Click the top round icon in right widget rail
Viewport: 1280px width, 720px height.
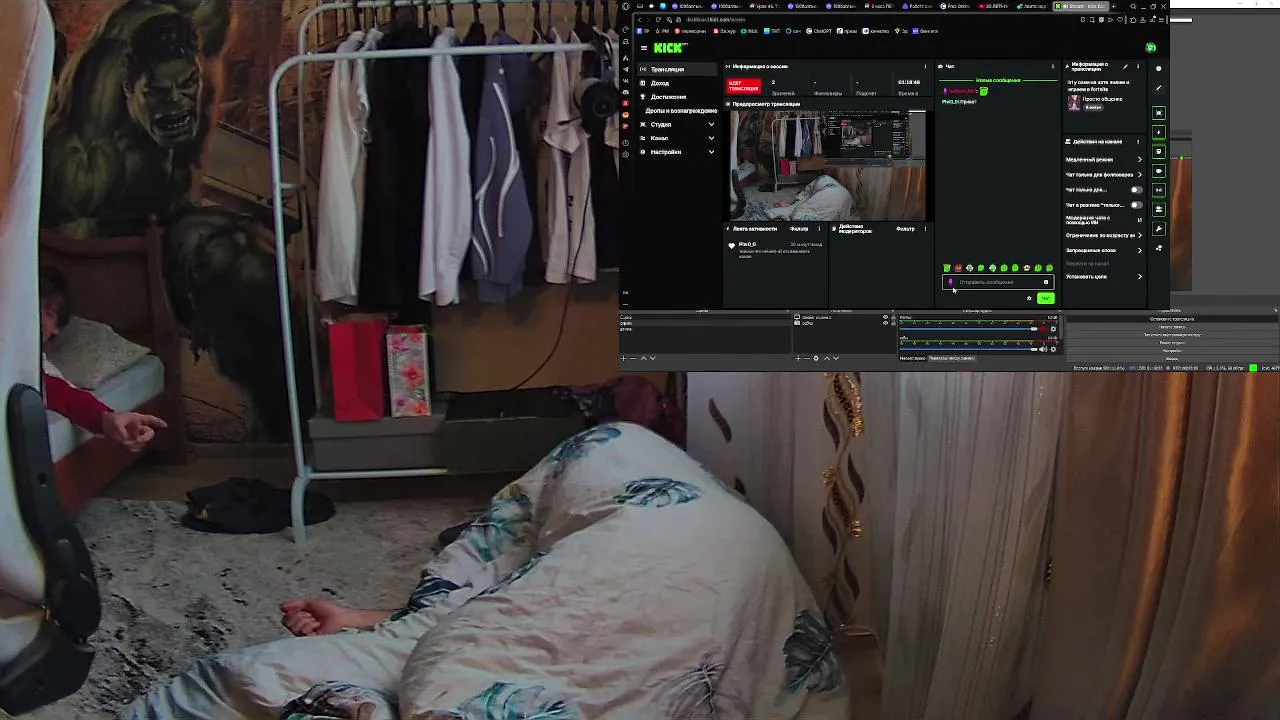[x=1159, y=68]
